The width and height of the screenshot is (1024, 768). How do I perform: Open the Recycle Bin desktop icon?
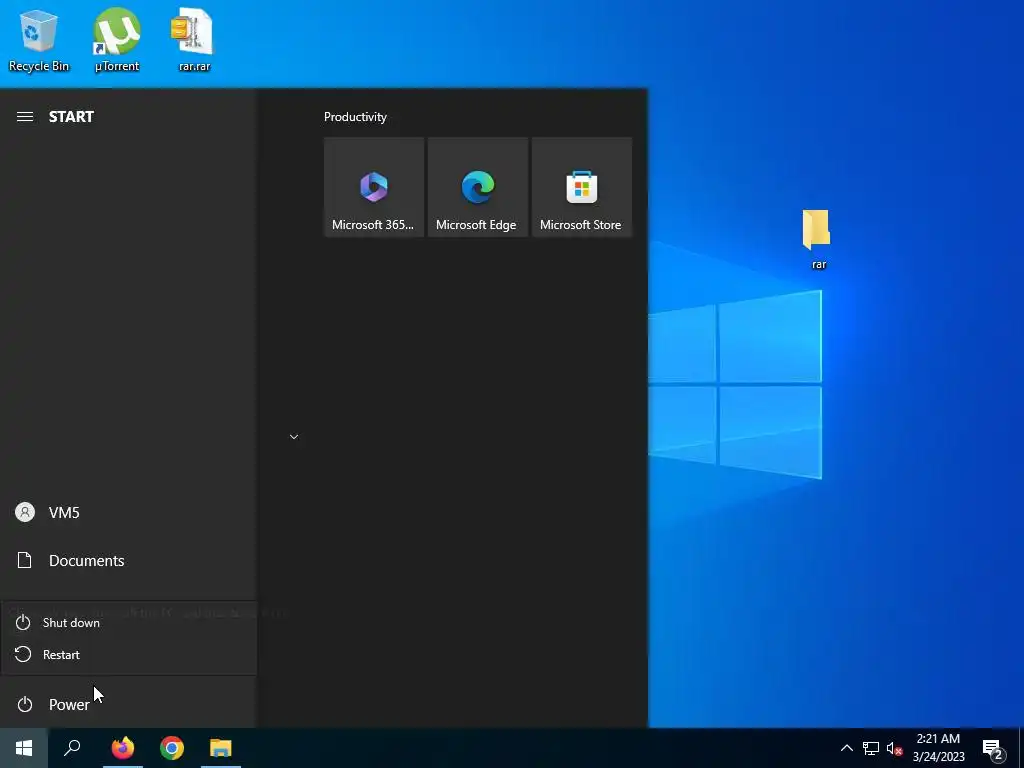click(38, 39)
